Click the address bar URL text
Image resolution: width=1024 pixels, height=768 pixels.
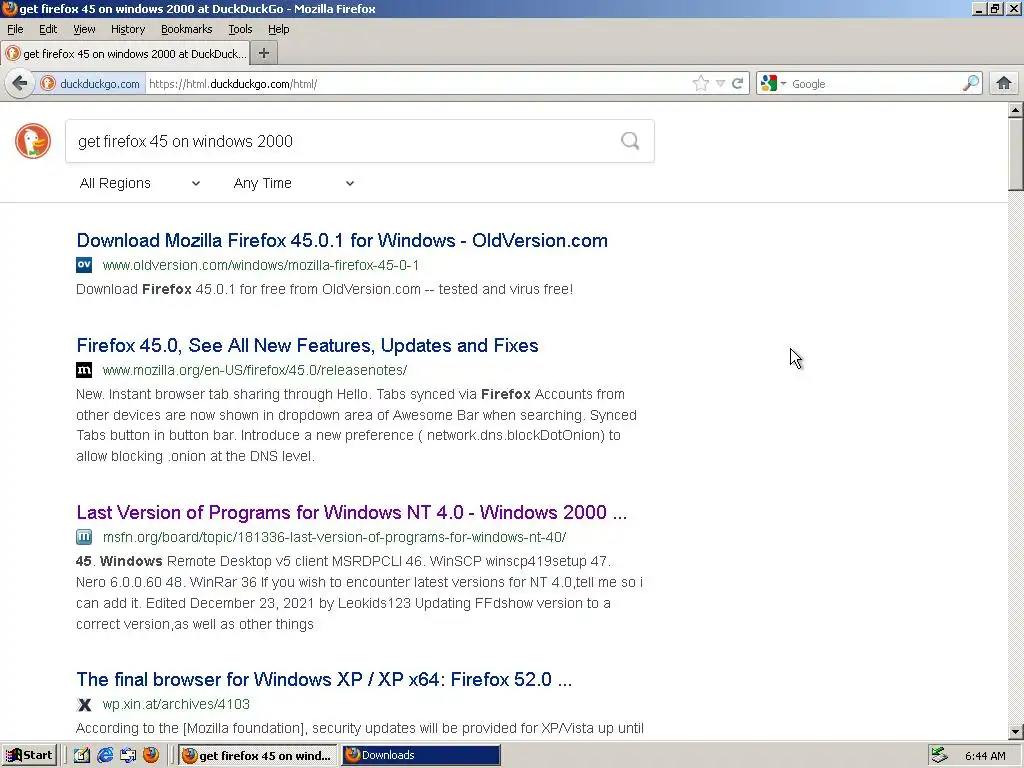[x=233, y=84]
